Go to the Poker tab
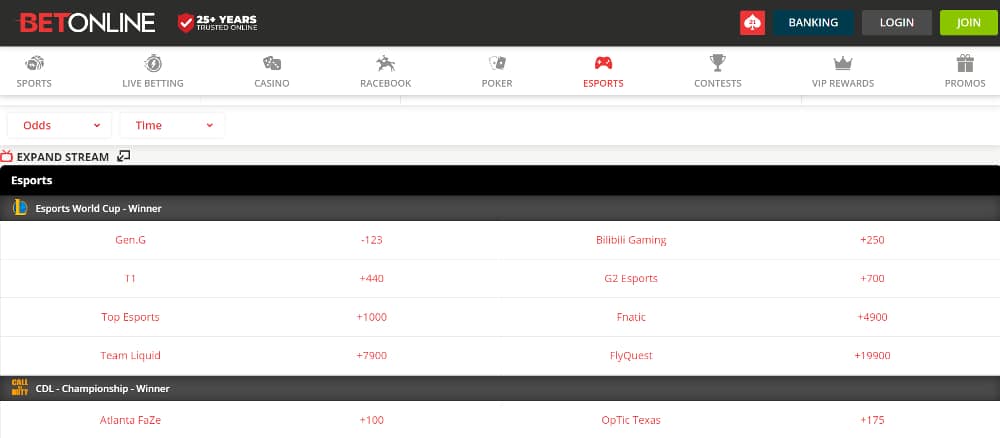1000x438 pixels. 497,83
